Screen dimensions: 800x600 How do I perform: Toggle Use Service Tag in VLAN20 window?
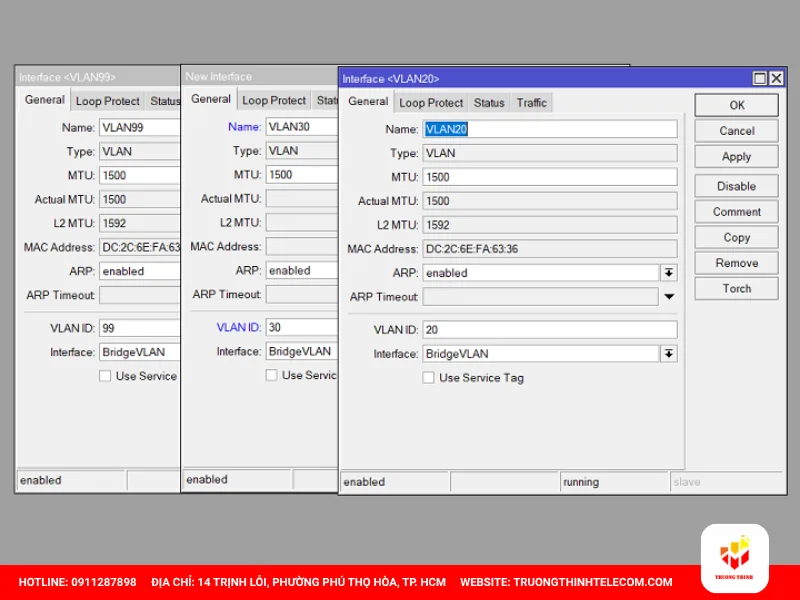[429, 378]
